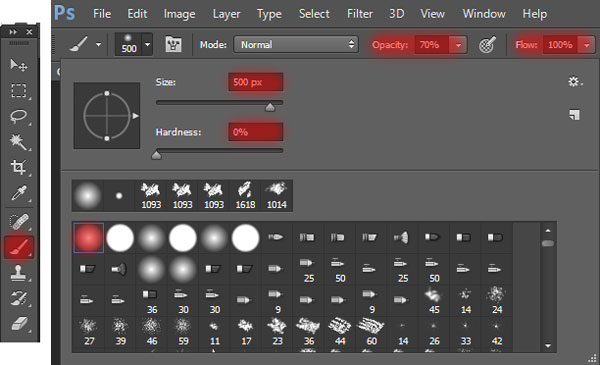Click the brush angle and roundness preview
Image resolution: width=600 pixels, height=365 pixels.
pos(107,116)
